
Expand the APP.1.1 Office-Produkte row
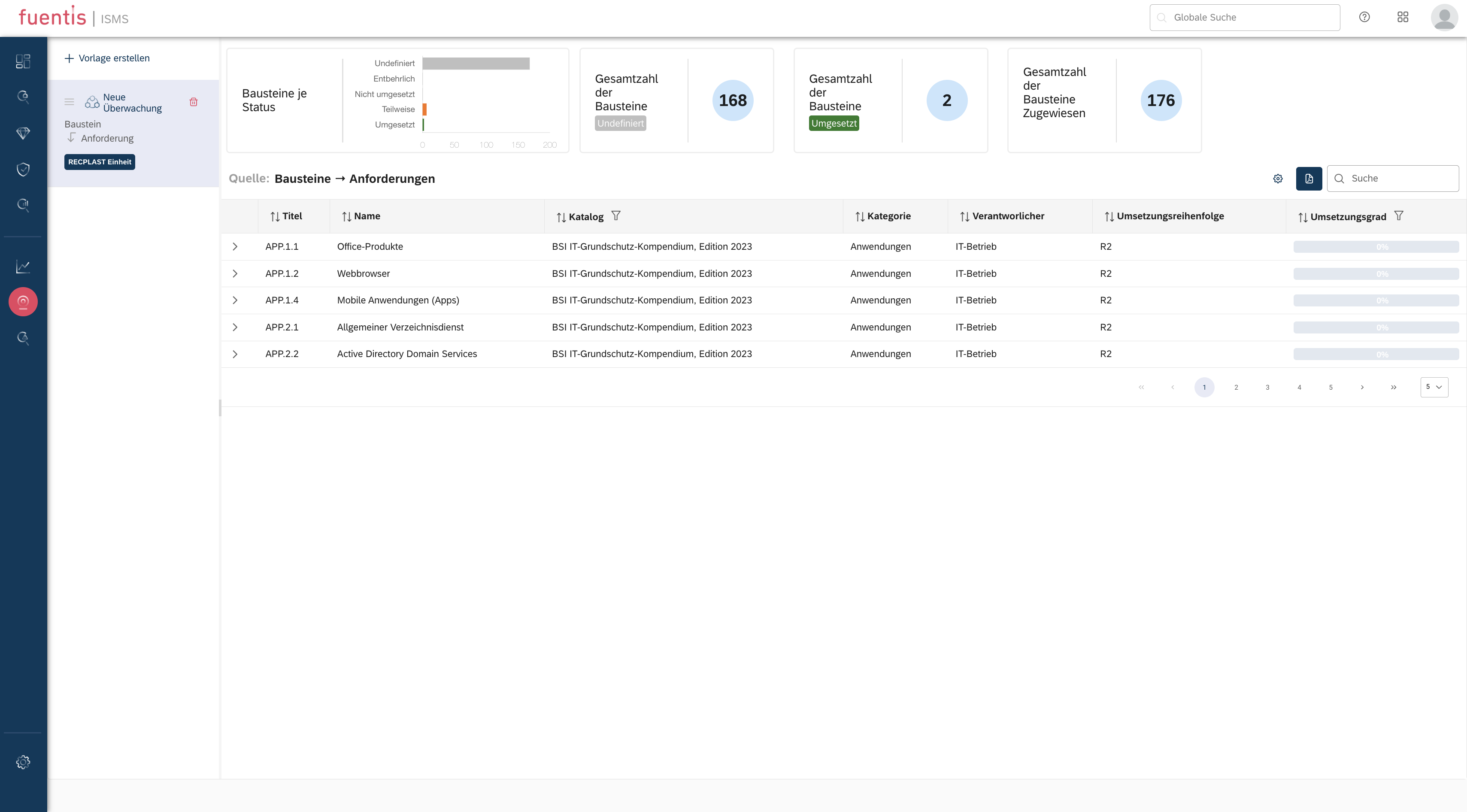[x=235, y=246]
